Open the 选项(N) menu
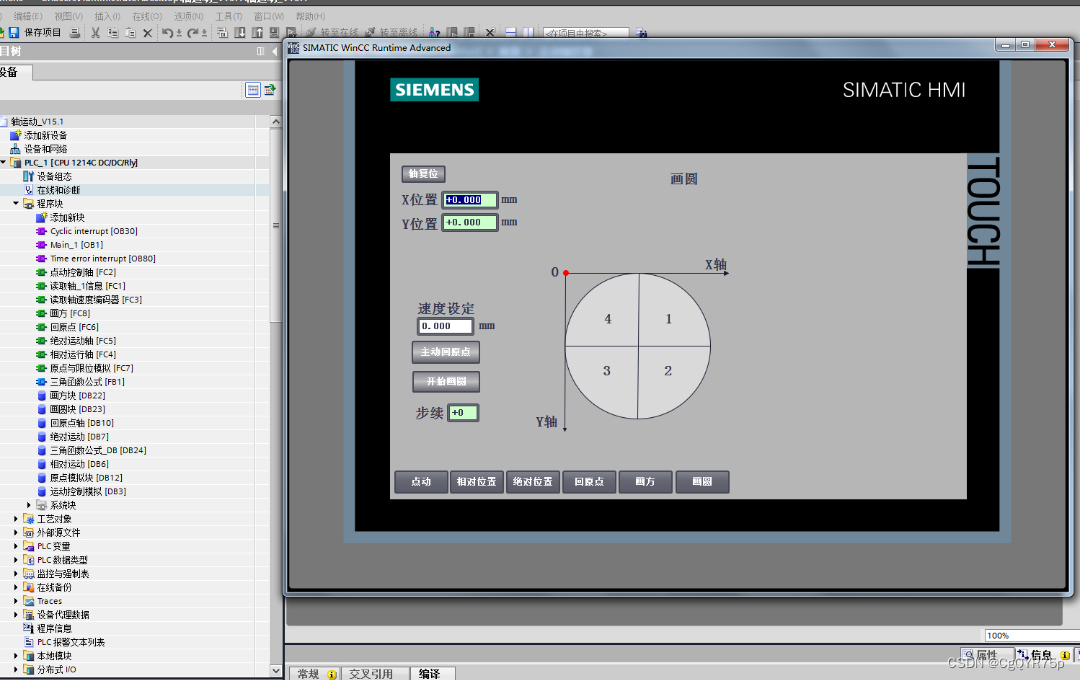 click(x=188, y=16)
